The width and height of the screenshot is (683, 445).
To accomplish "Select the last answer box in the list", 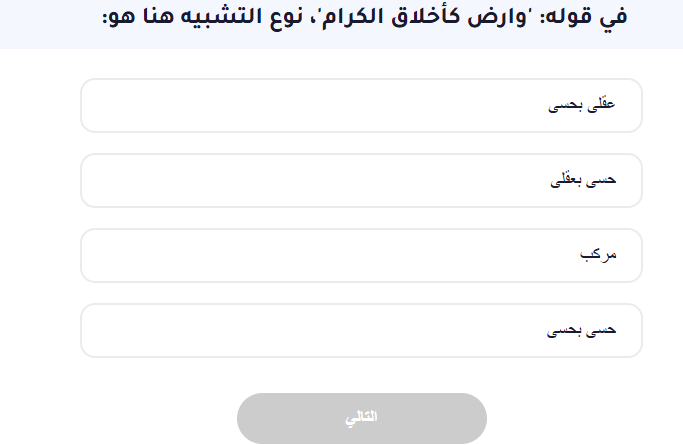I will tap(361, 330).
